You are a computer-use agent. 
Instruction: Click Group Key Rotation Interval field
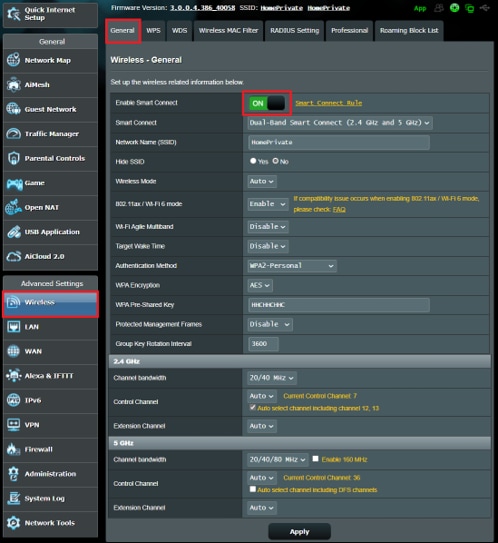[263, 344]
